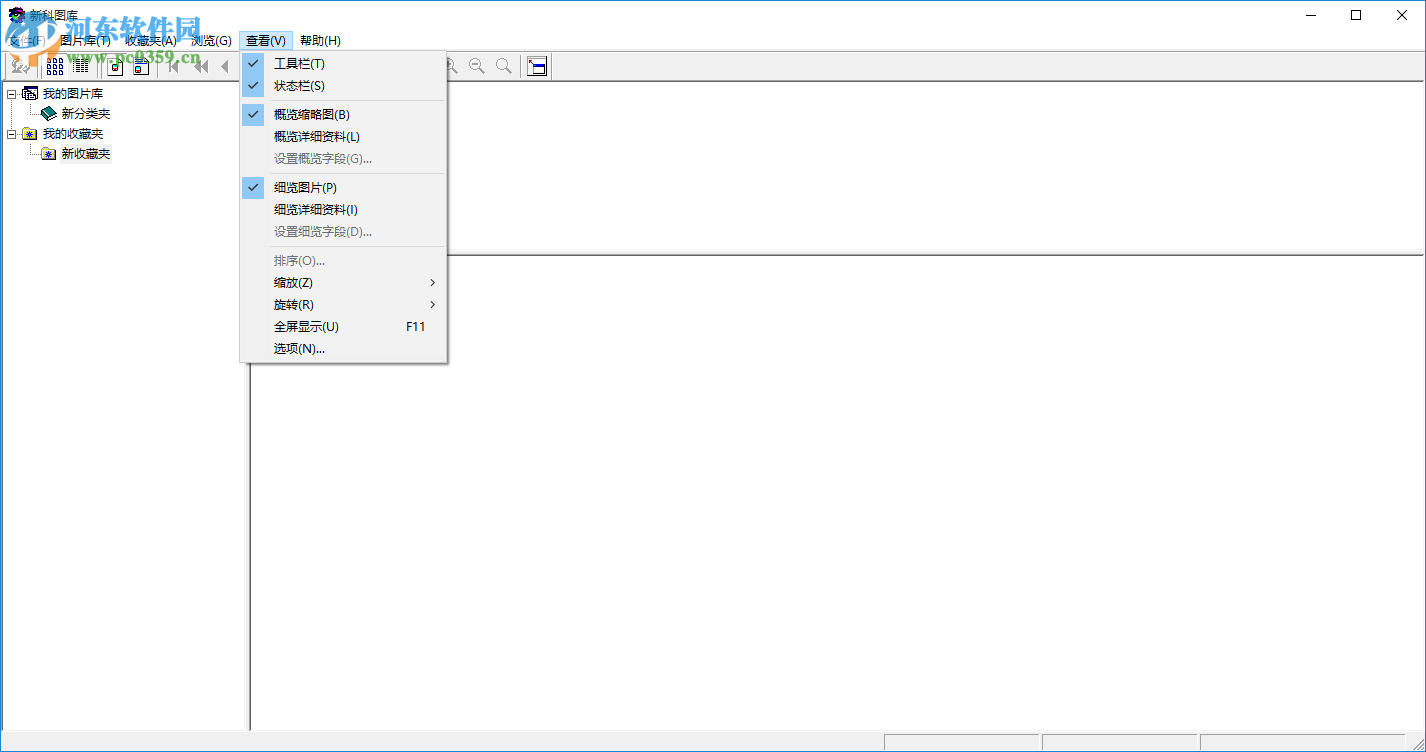Screen dimensions: 1426x752
Task: Open the 收藏夹(A) menu
Action: click(151, 41)
